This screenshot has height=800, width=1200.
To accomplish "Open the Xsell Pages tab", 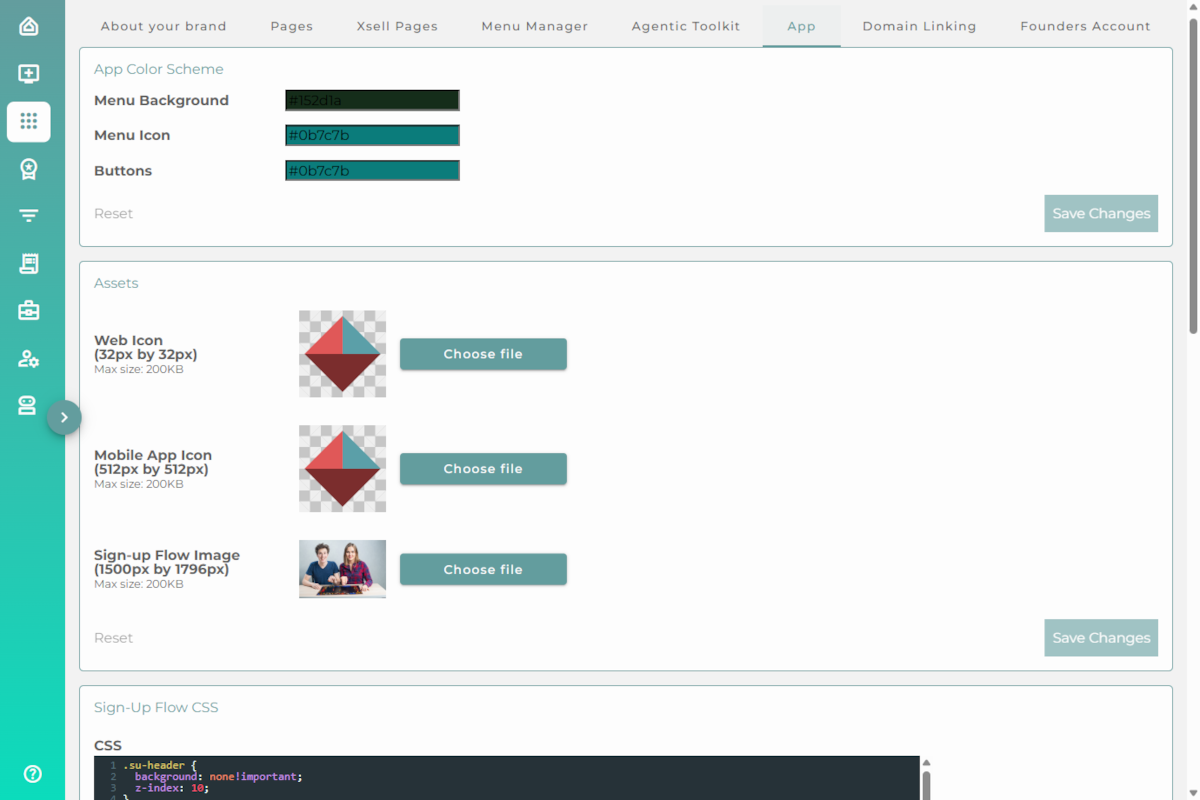I will 397,26.
